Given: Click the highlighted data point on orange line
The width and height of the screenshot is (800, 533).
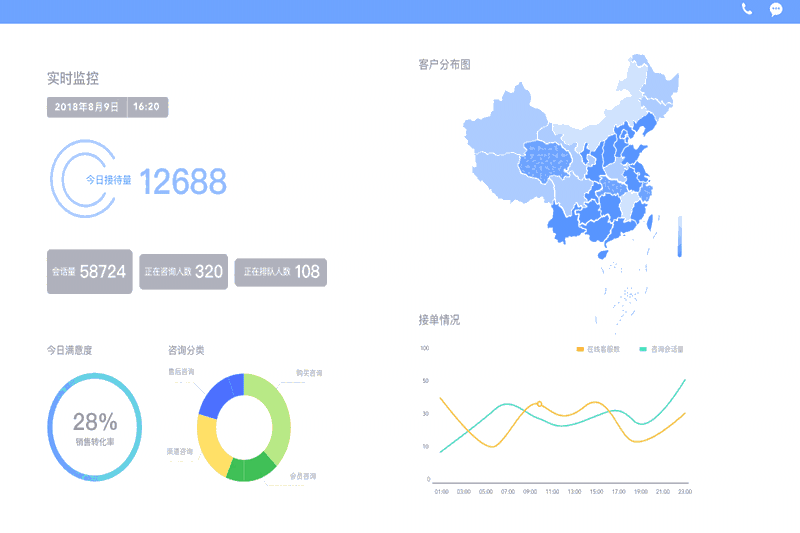Looking at the screenshot, I should pyautogui.click(x=539, y=404).
